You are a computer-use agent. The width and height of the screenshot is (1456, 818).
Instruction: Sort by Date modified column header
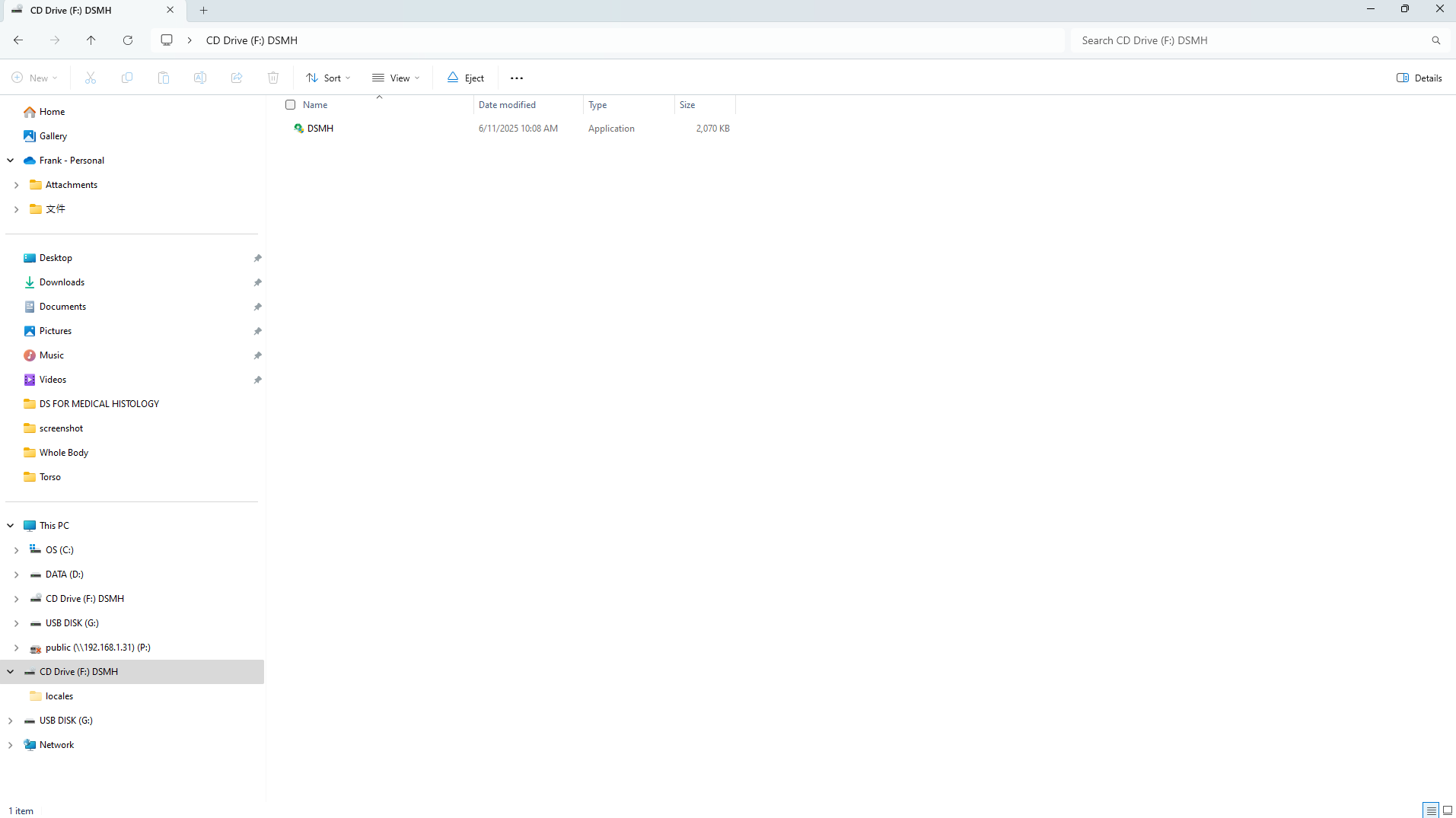pos(507,105)
